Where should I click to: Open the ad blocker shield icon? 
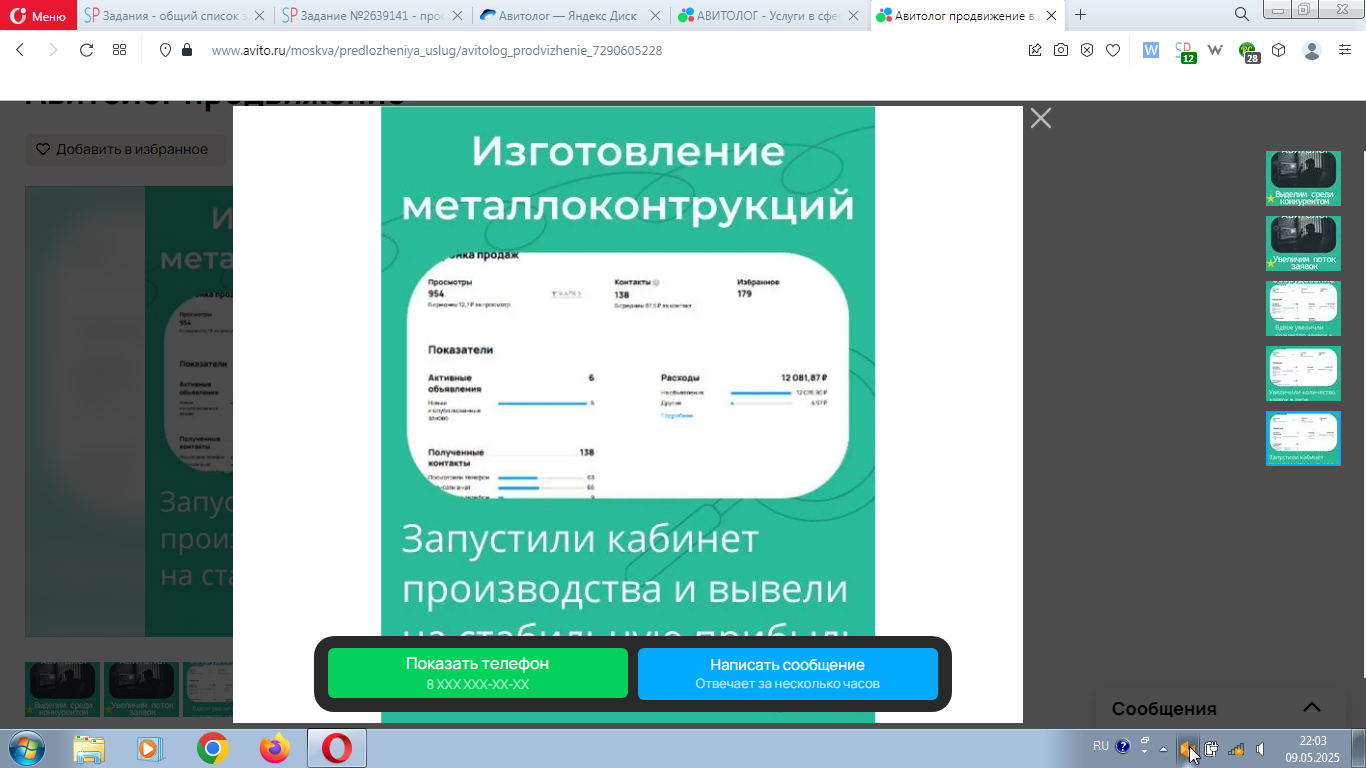click(x=1087, y=50)
